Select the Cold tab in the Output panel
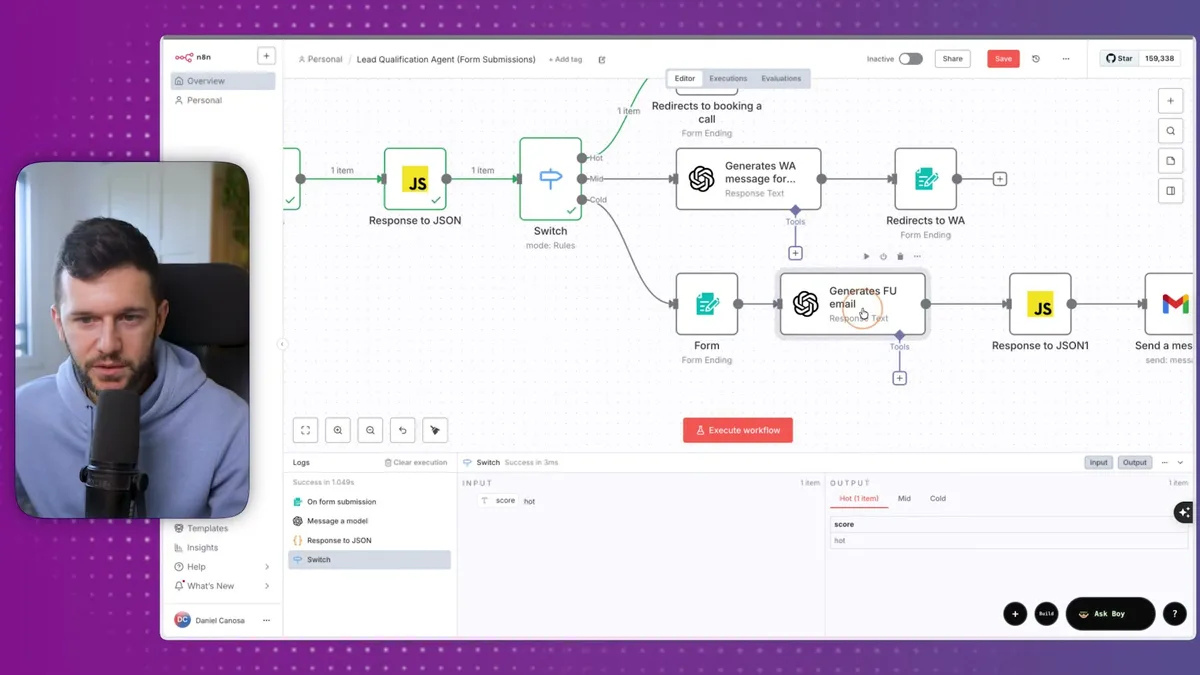The image size is (1200, 675). (938, 498)
